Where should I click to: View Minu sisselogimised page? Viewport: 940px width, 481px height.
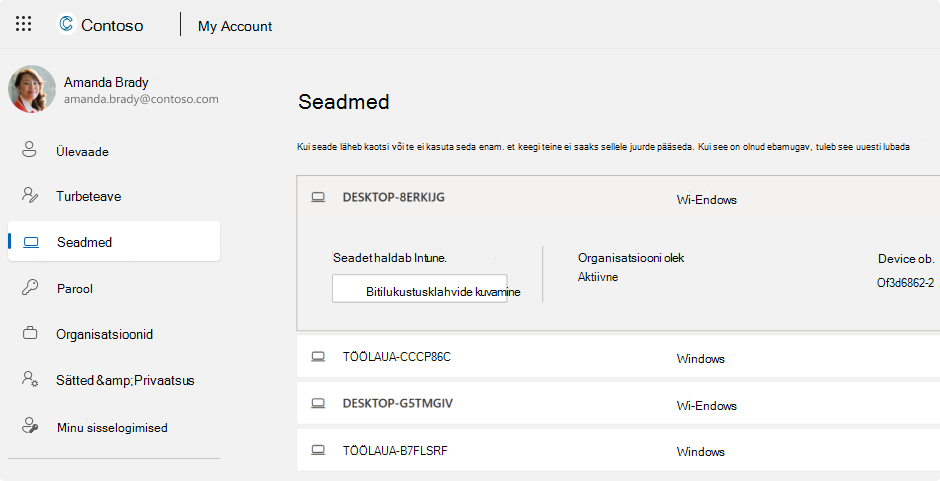click(x=114, y=427)
